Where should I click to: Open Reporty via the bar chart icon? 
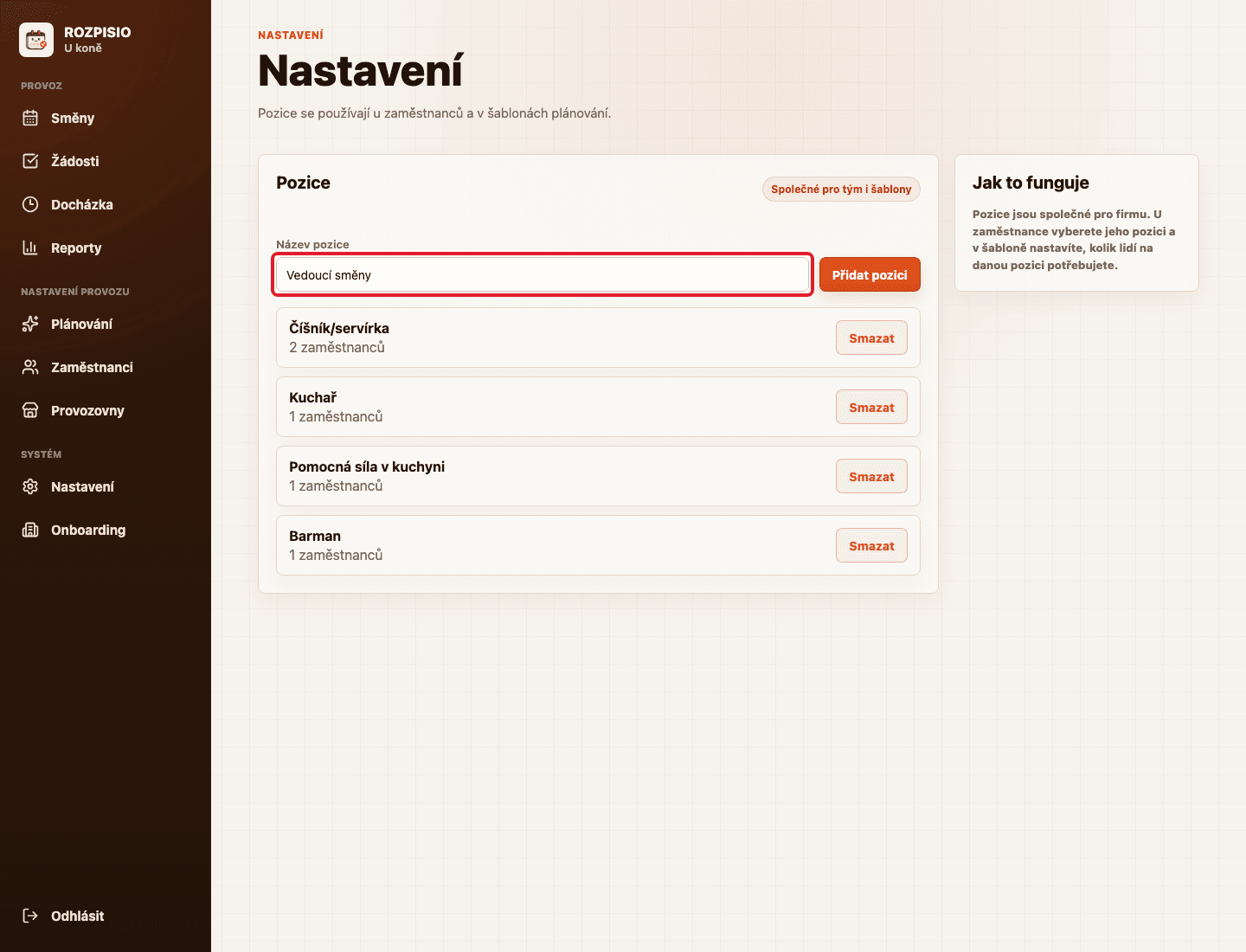coord(30,248)
